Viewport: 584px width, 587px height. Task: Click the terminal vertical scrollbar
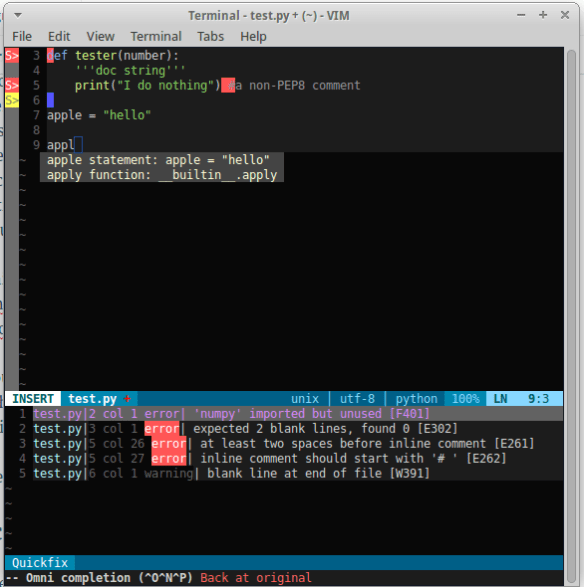[x=571, y=314]
